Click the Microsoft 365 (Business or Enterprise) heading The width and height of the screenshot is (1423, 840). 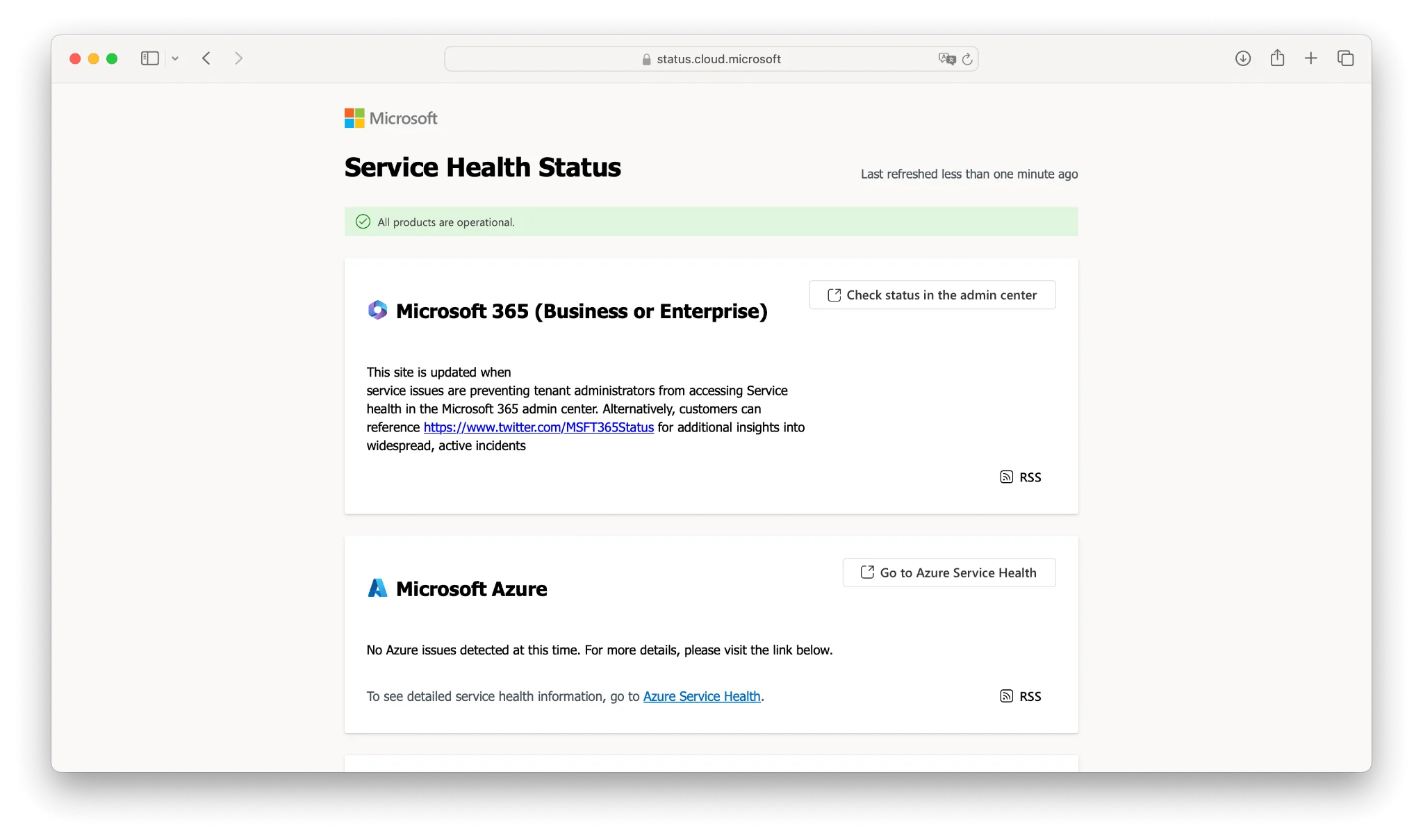point(582,311)
